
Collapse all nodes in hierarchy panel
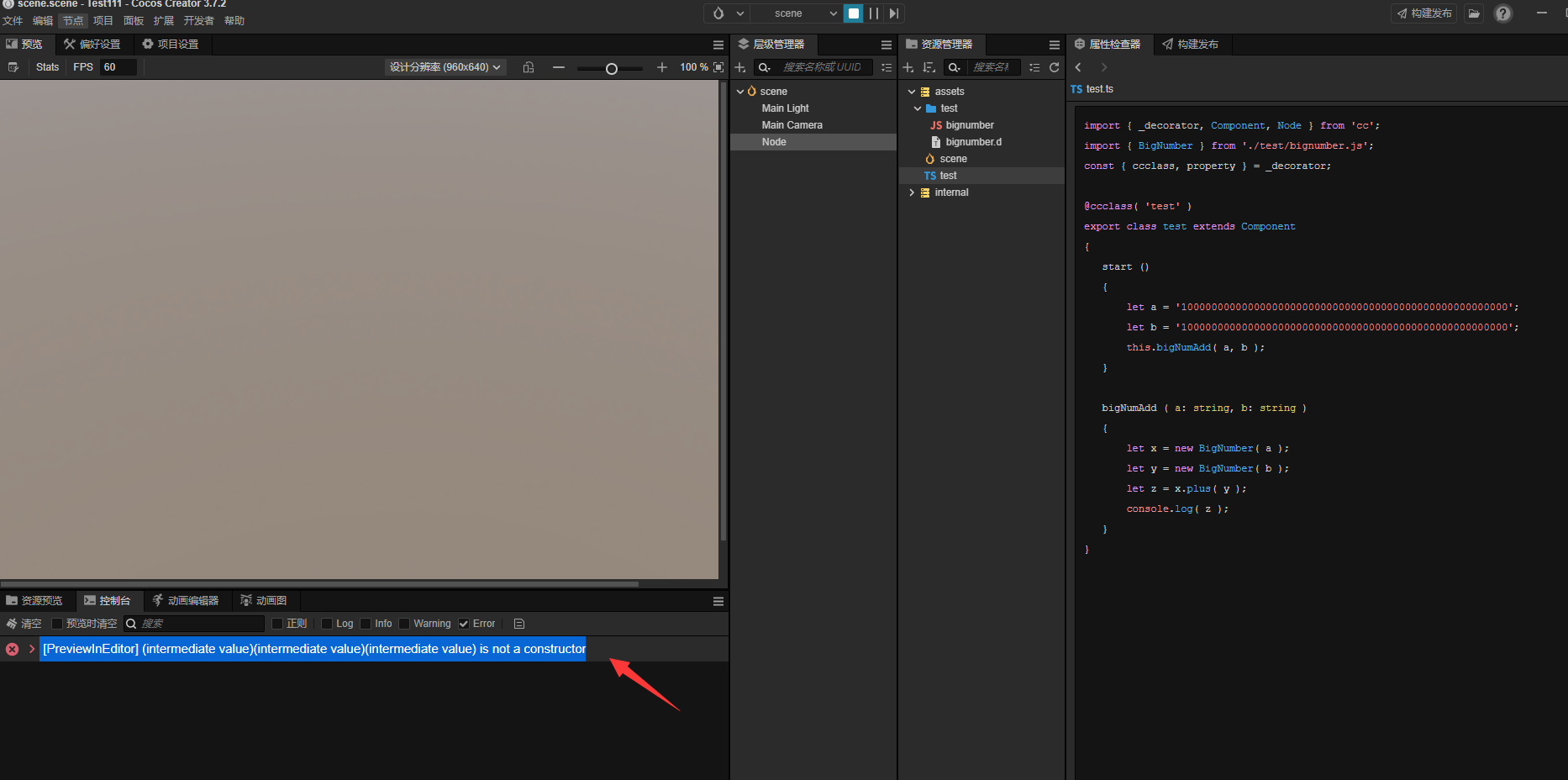pos(887,67)
